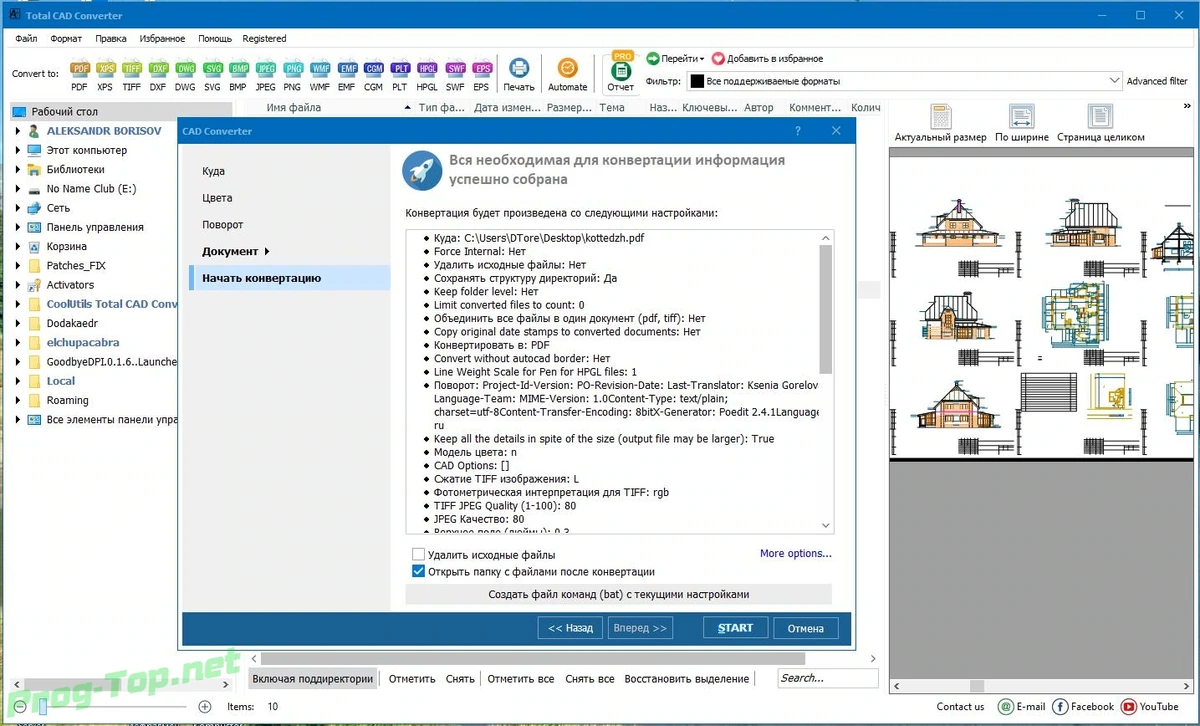Open the More options... link
This screenshot has width=1200, height=726.
coord(795,553)
